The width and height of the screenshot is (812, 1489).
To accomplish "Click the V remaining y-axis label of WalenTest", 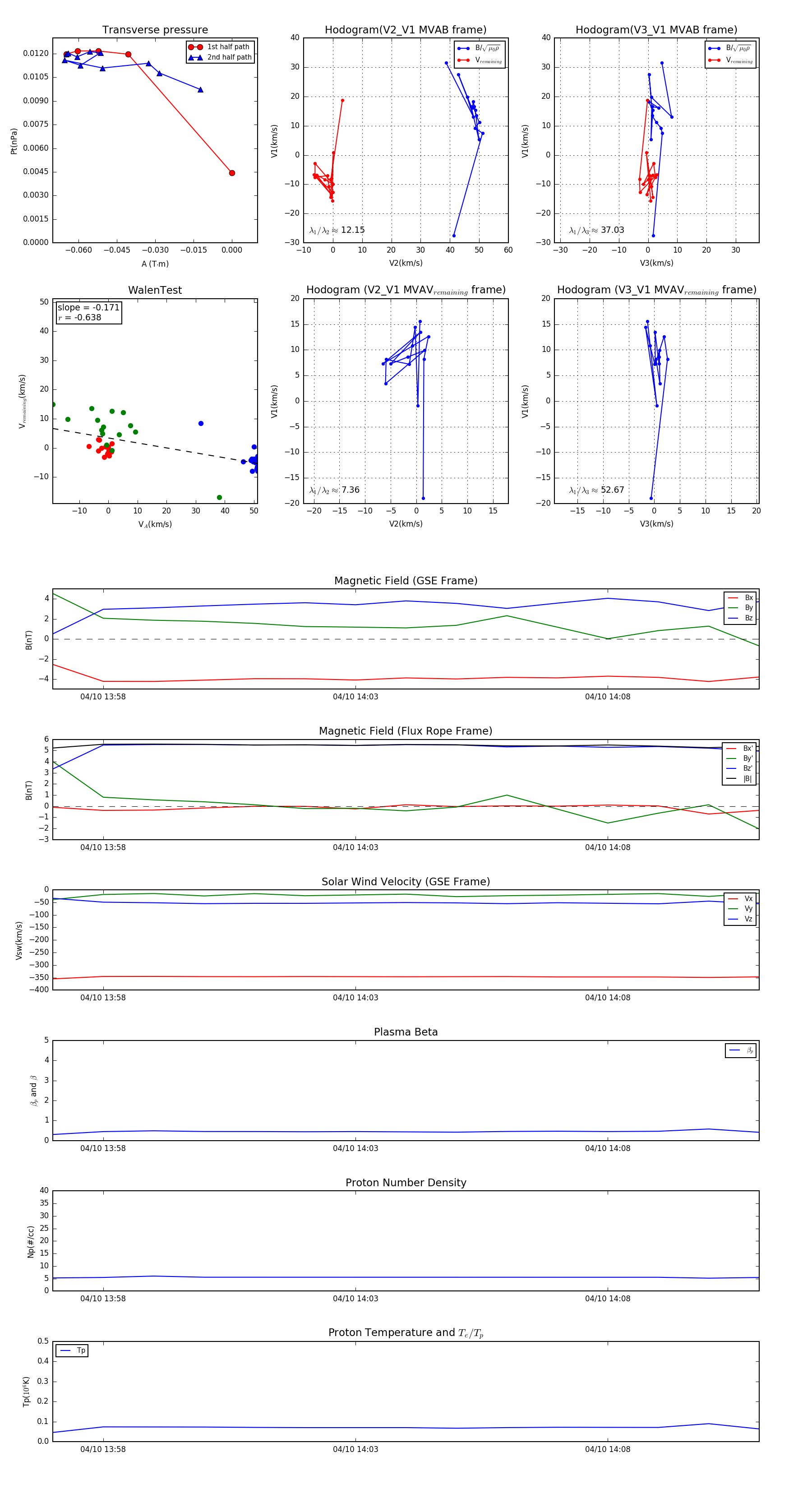I will [23, 401].
